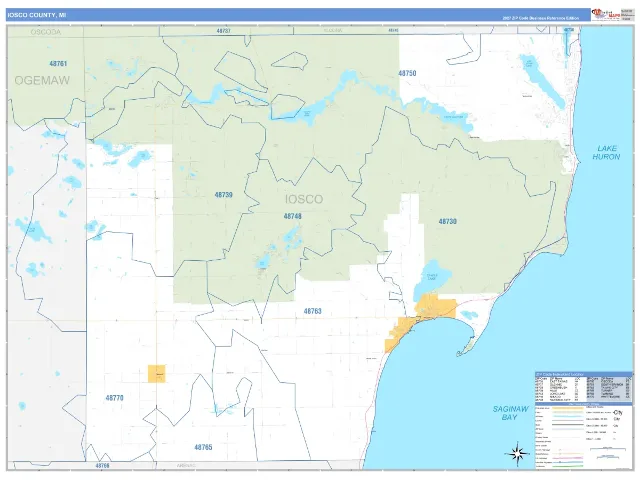Screen dimensions: 640x480
Task: Click the '48748' ZIP code label
Action: coord(292,216)
